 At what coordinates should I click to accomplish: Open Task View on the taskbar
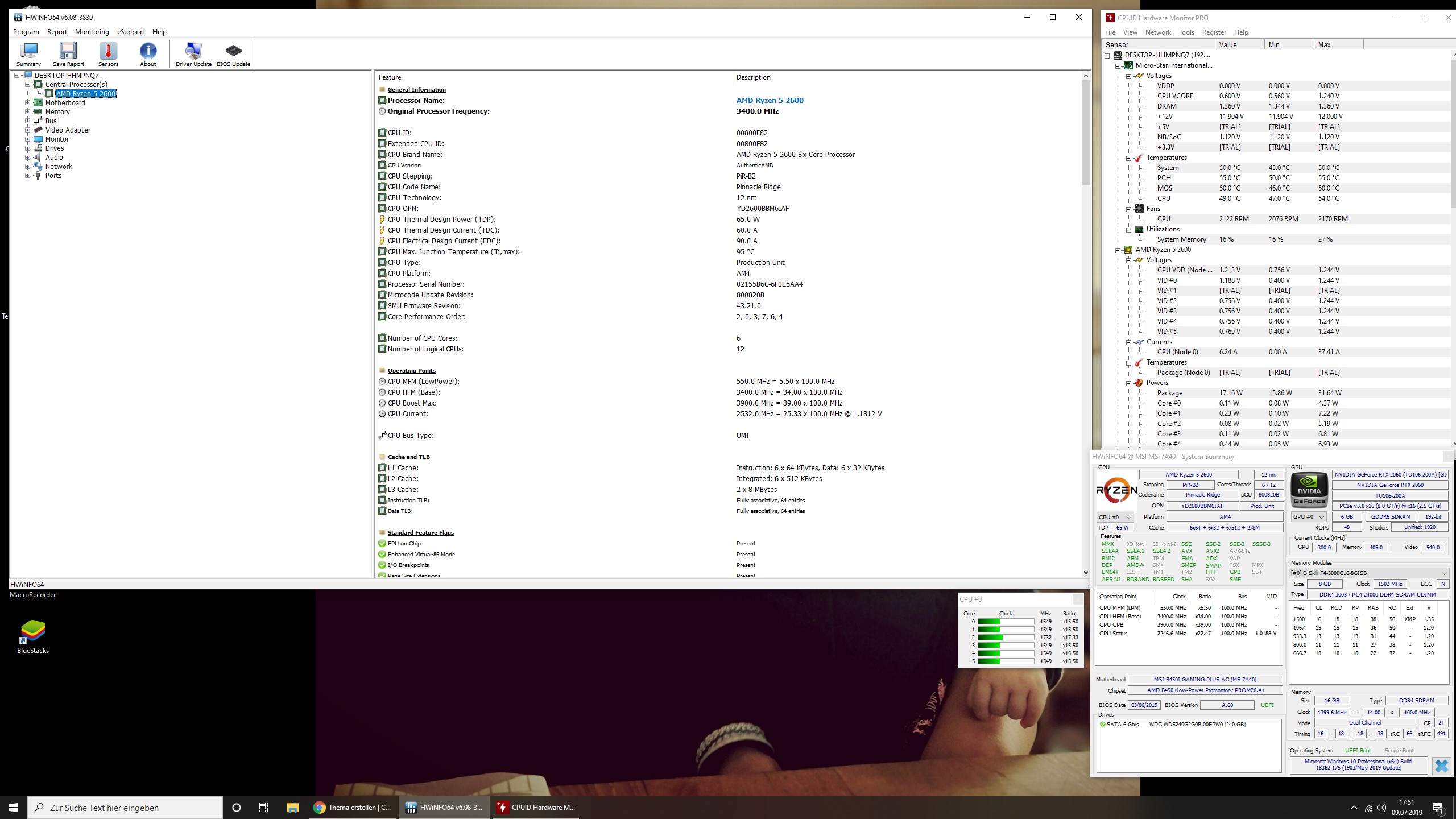(264, 808)
